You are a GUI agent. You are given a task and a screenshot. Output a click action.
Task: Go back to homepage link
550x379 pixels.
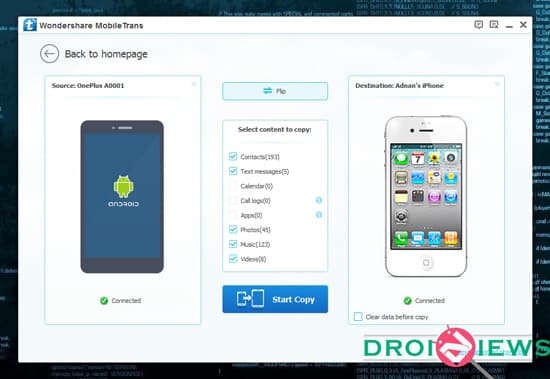coord(106,54)
